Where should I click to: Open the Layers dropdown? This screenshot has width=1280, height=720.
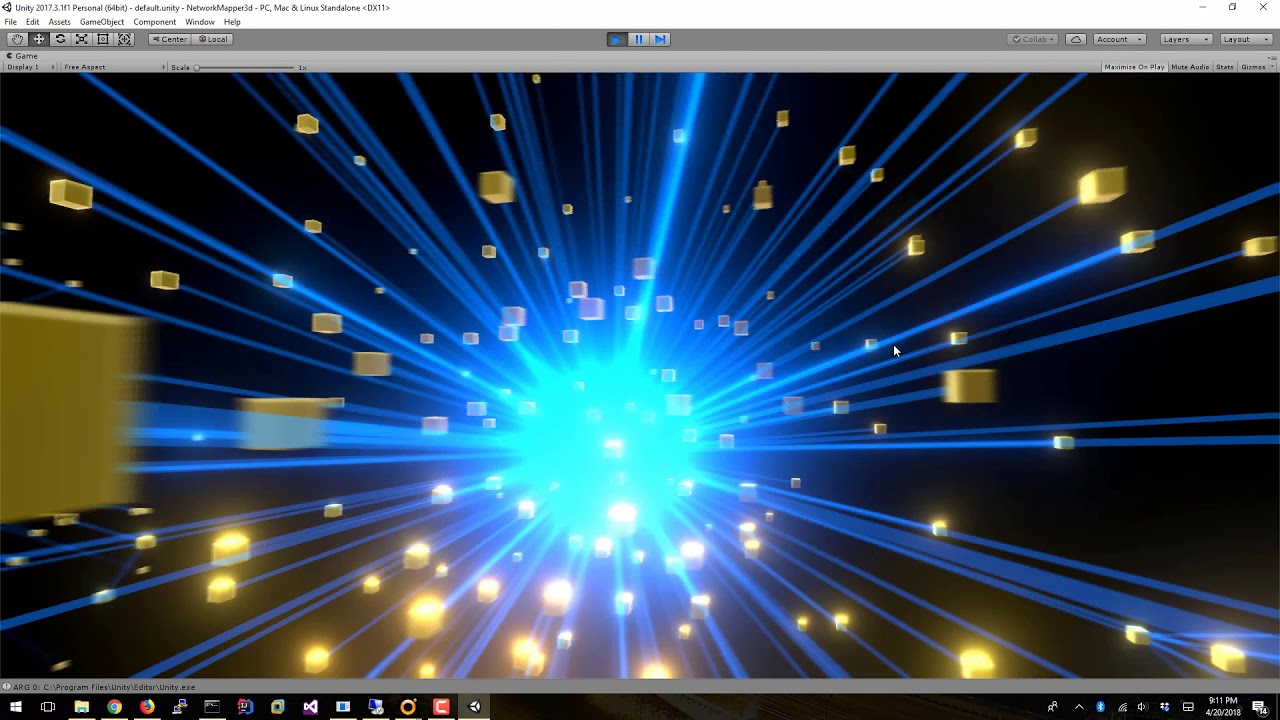[1185, 39]
